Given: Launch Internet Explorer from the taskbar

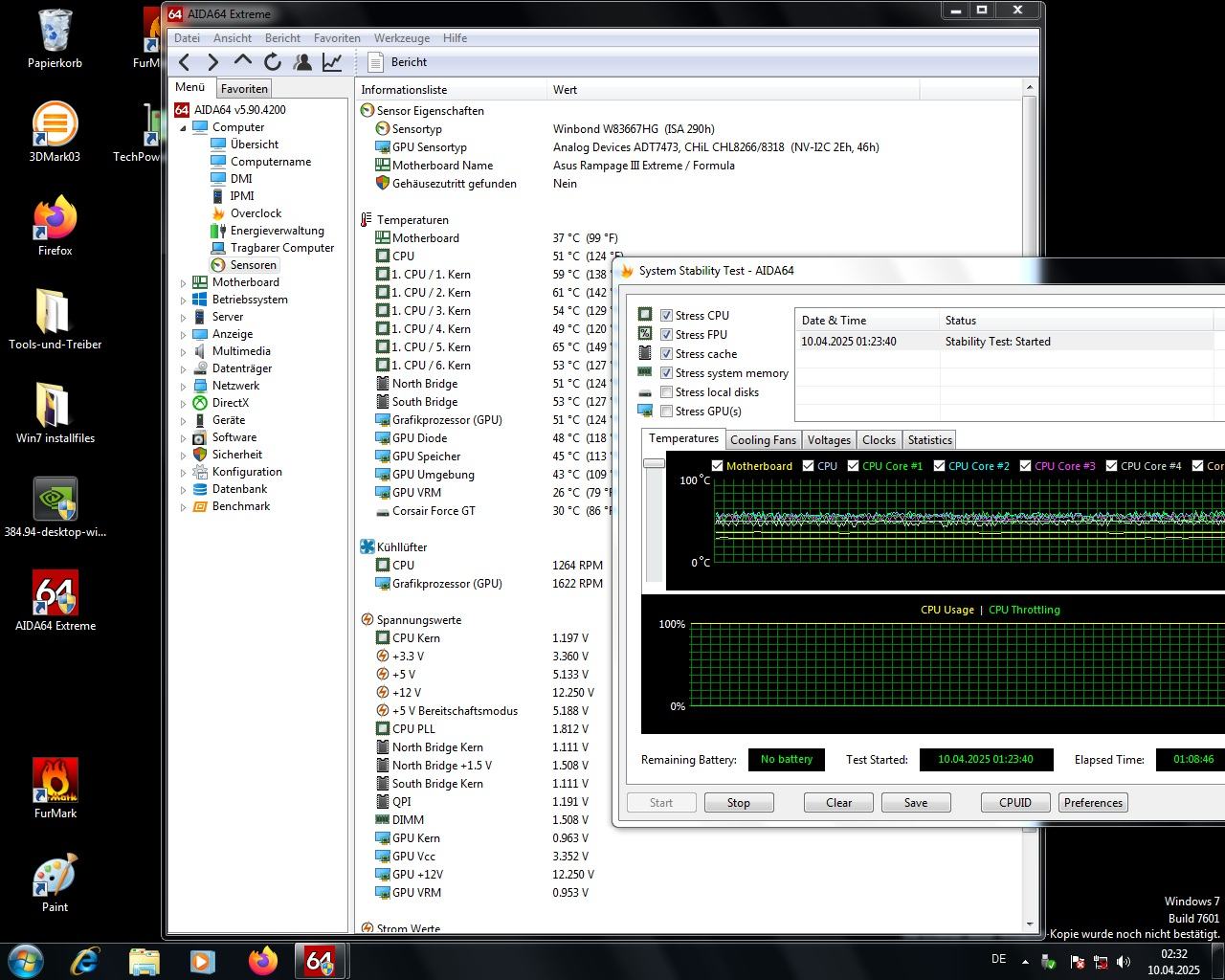Looking at the screenshot, I should (85, 961).
